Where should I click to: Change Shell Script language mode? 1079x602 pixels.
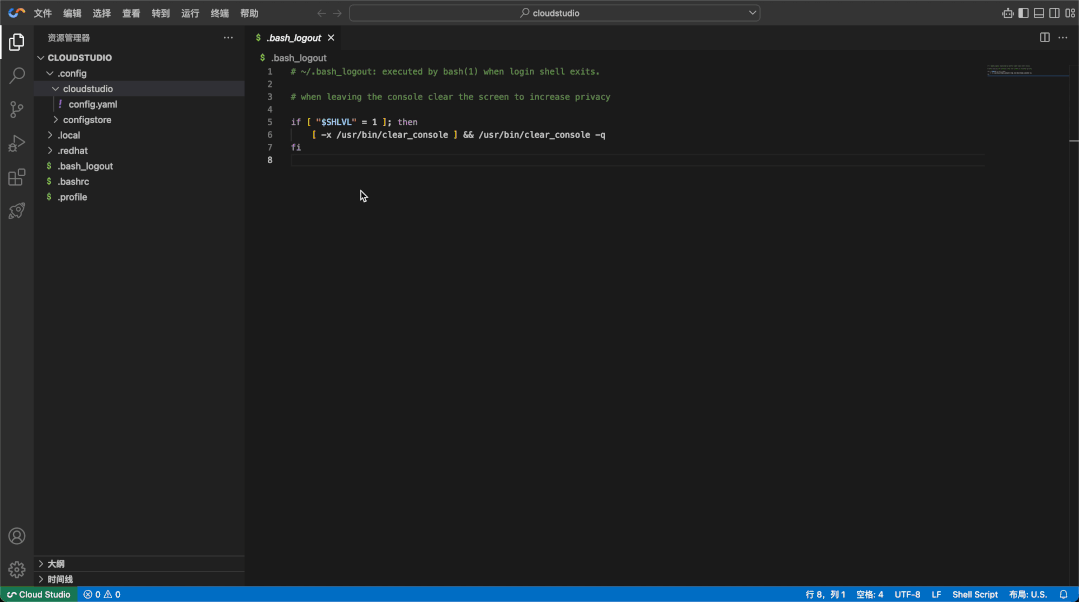(974, 594)
